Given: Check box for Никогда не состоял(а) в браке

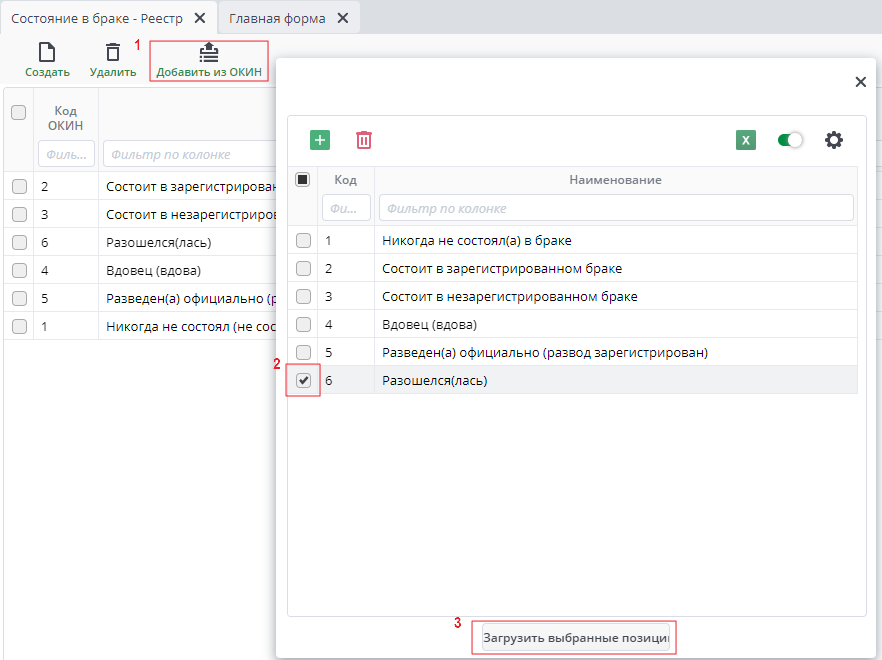Looking at the screenshot, I should (x=303, y=241).
